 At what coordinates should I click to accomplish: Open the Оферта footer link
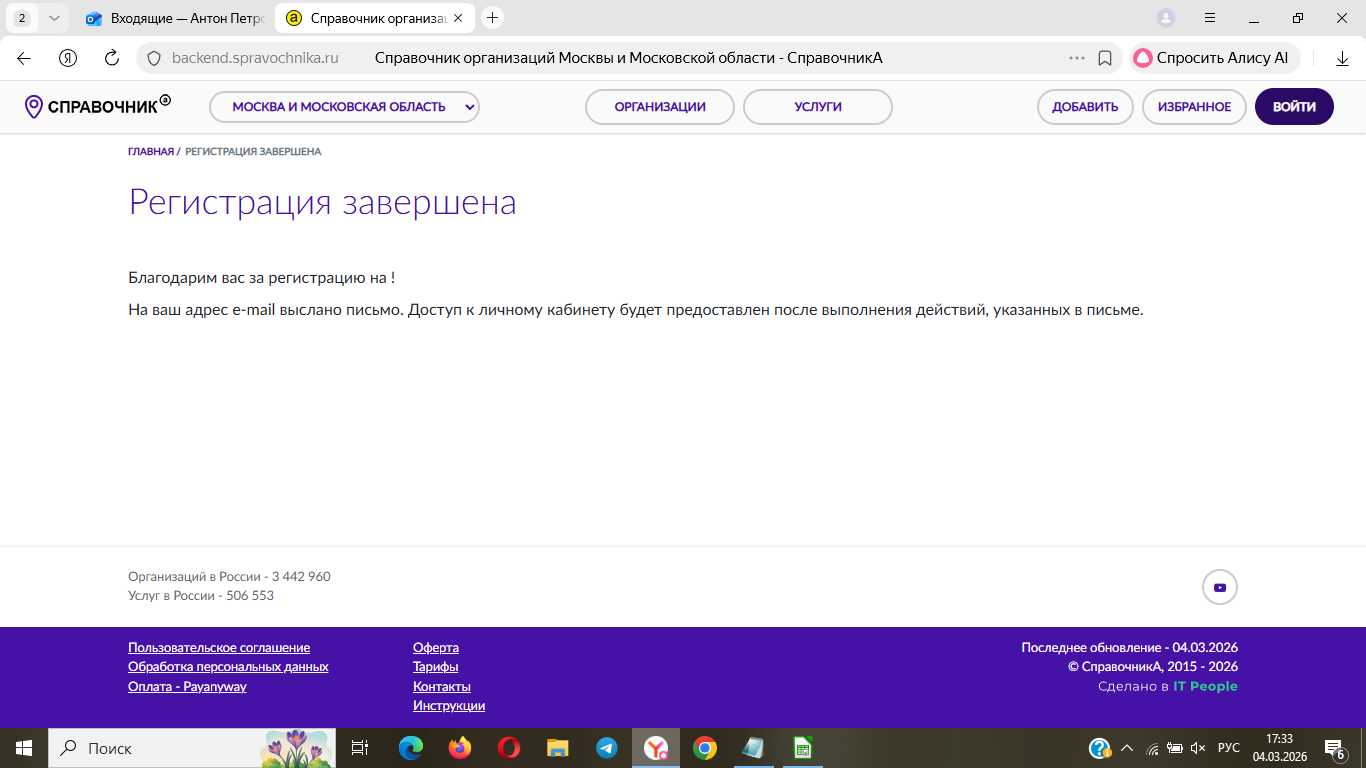pos(436,648)
